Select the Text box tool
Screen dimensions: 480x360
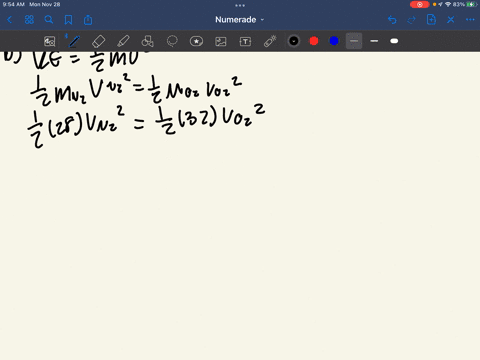(x=245, y=41)
